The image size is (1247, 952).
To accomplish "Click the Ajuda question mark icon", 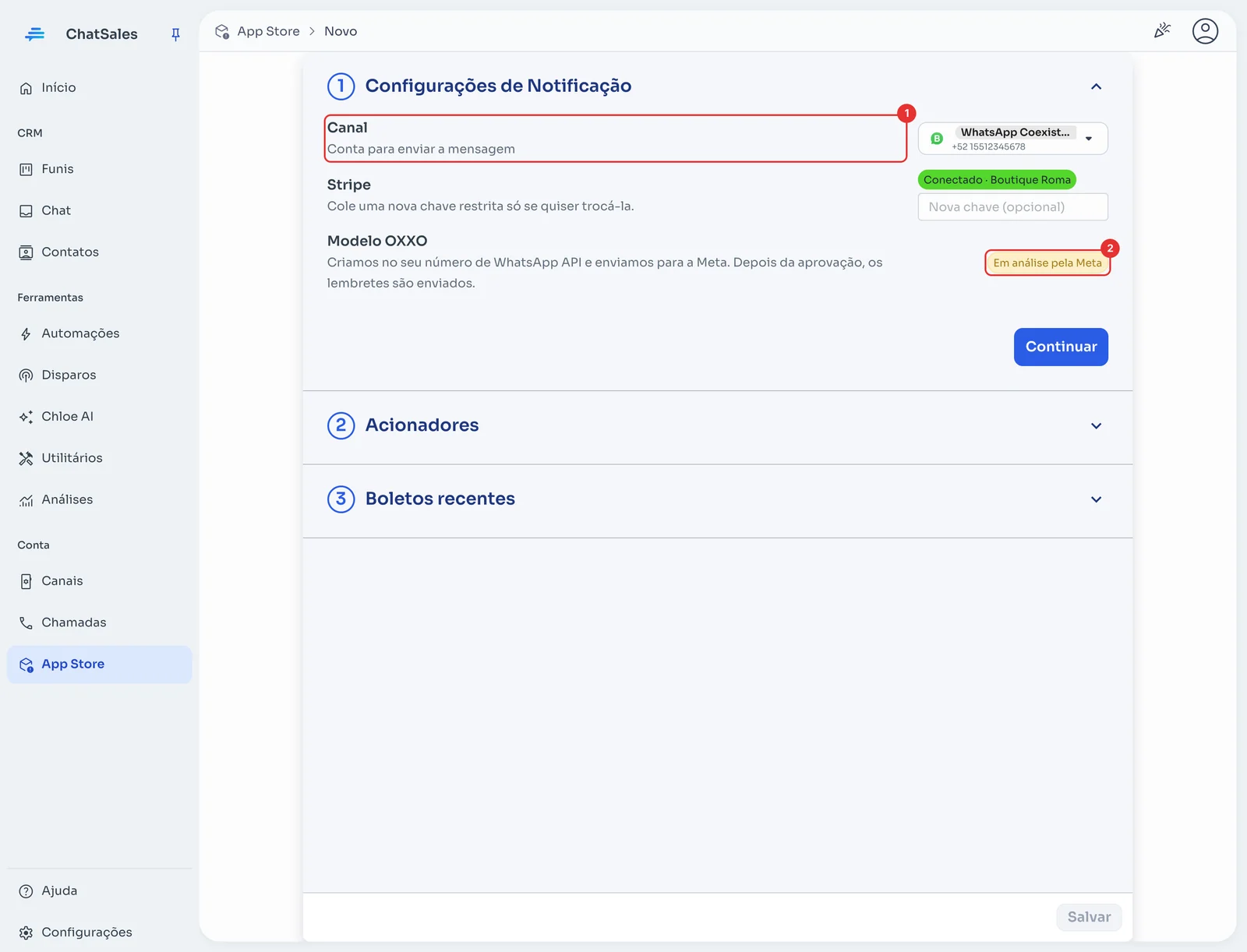I will pyautogui.click(x=26, y=891).
